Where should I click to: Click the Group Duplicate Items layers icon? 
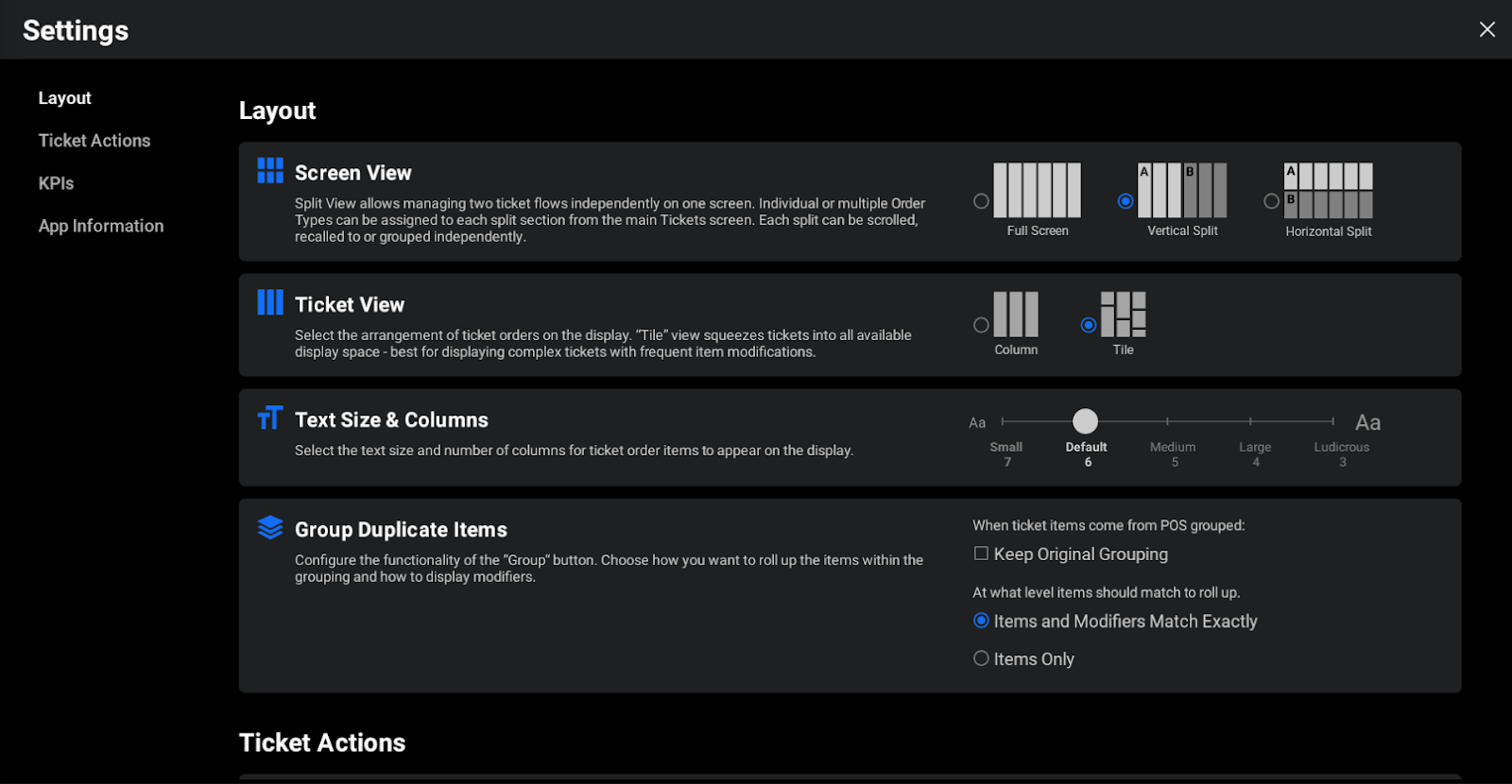click(270, 528)
